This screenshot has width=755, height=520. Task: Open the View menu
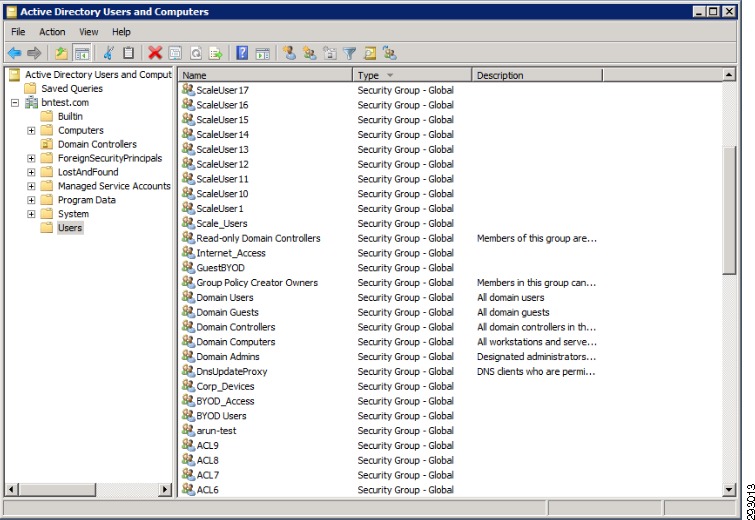tap(89, 32)
